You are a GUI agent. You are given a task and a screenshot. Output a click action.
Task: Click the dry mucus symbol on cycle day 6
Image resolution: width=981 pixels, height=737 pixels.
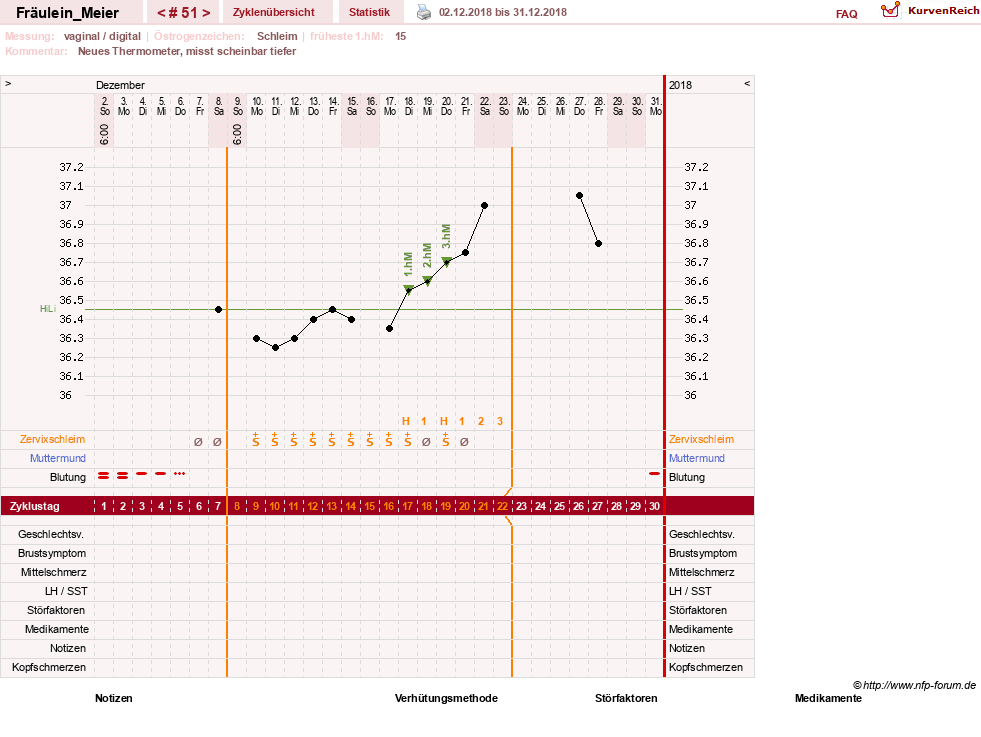click(x=198, y=442)
